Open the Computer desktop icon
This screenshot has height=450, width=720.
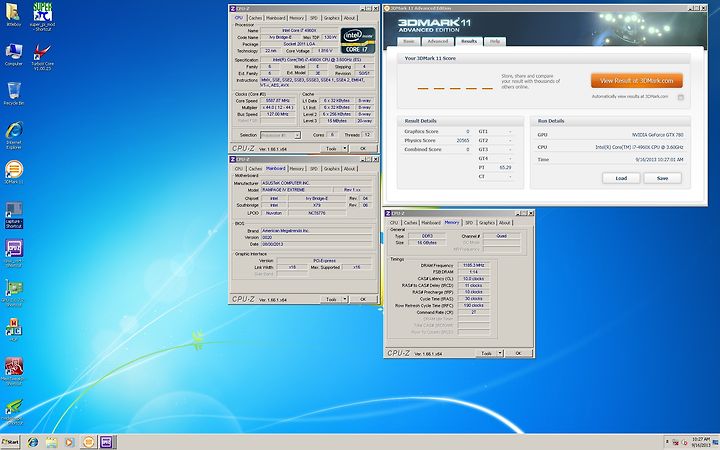point(13,54)
